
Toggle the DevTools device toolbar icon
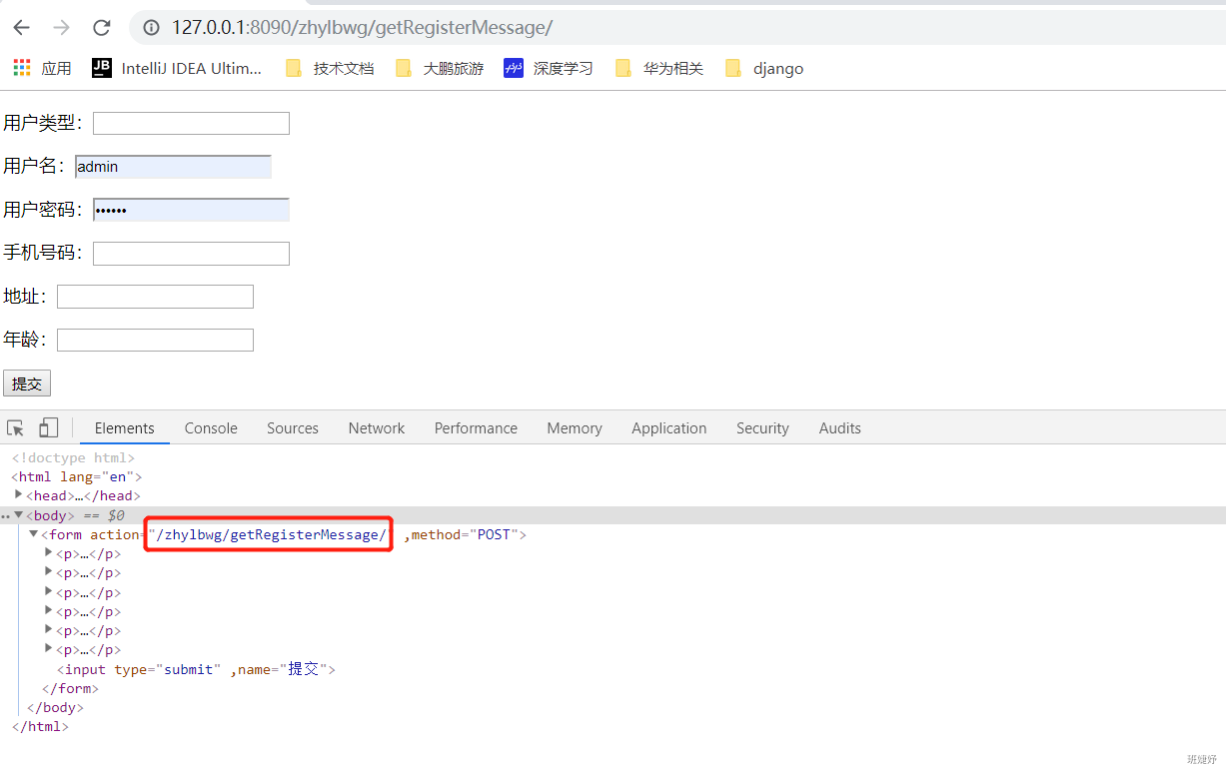[48, 428]
